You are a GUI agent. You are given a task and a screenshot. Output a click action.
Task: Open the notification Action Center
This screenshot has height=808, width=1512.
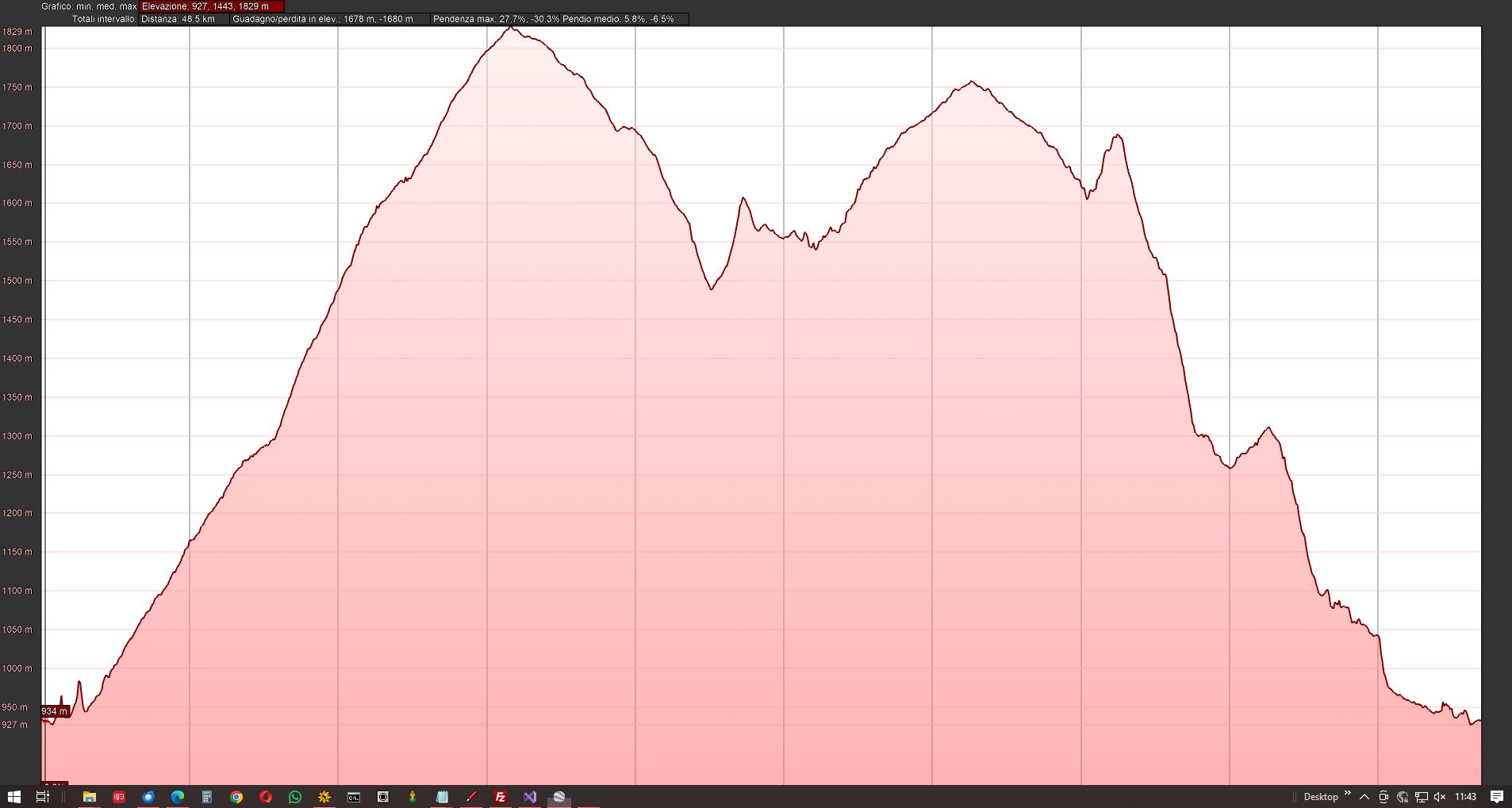click(x=1497, y=797)
